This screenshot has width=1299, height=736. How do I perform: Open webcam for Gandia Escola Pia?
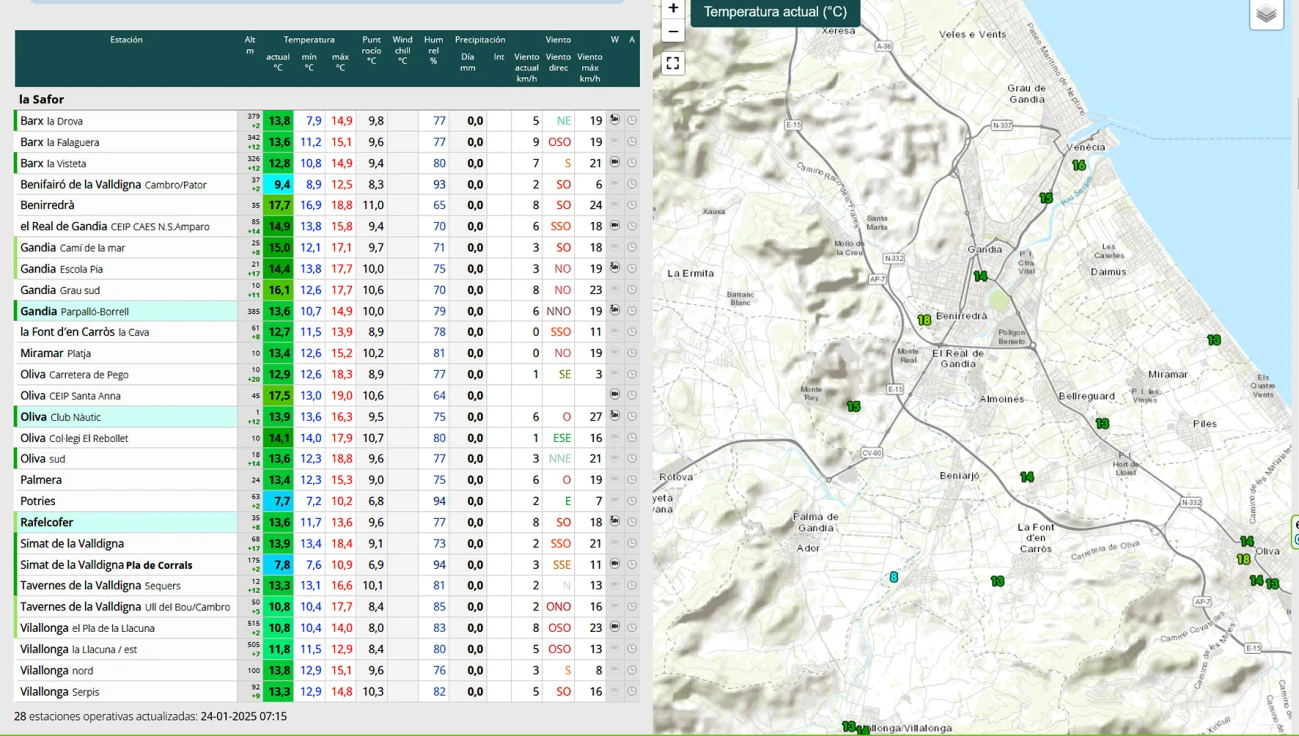[615, 268]
